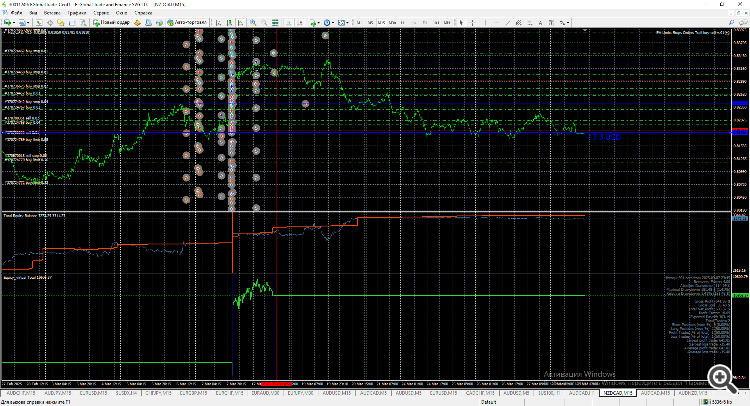
Task: Launch MetaEditor from the yellow diamond icon
Action: pyautogui.click(x=137, y=22)
